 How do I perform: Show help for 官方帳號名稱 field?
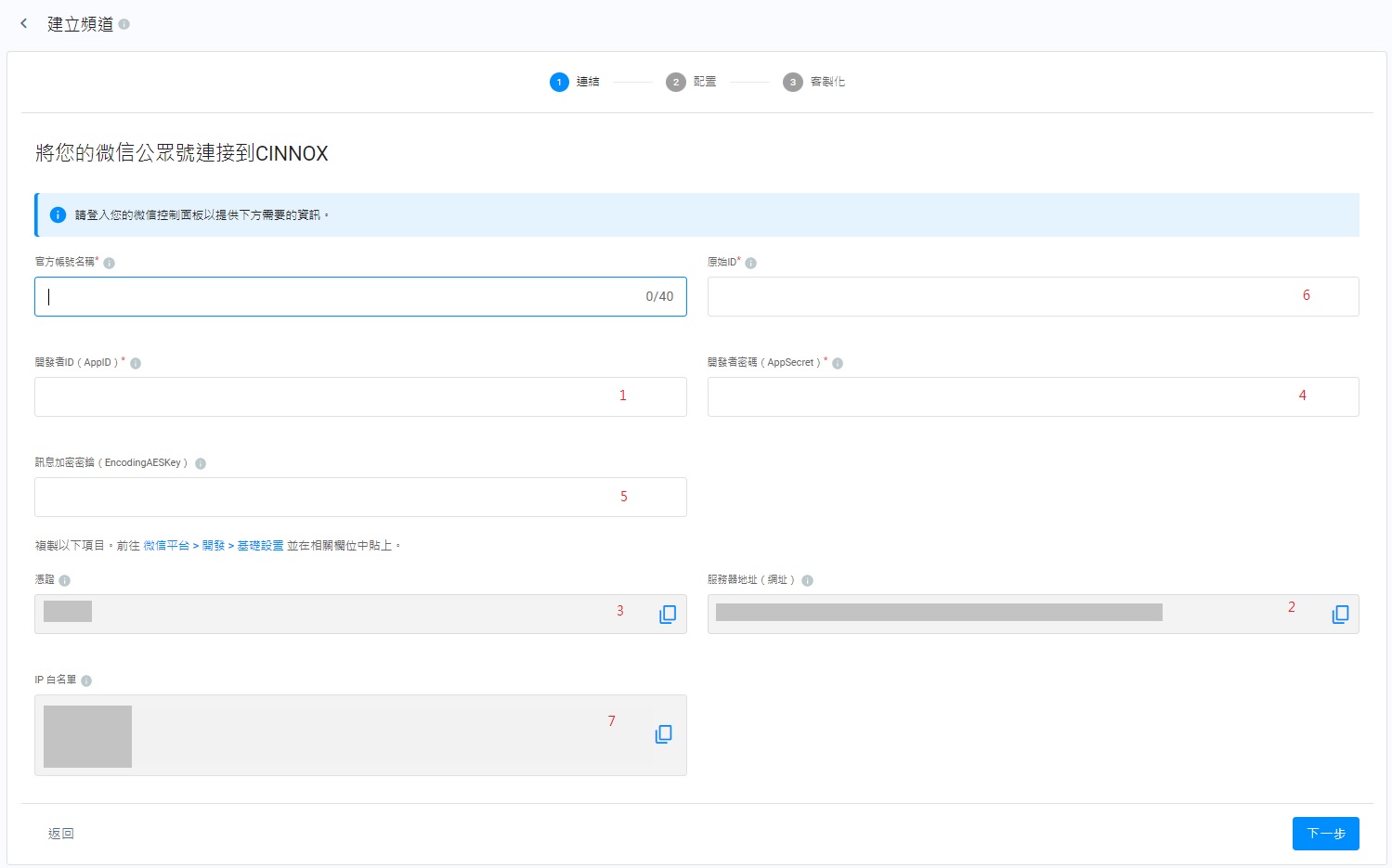110,263
